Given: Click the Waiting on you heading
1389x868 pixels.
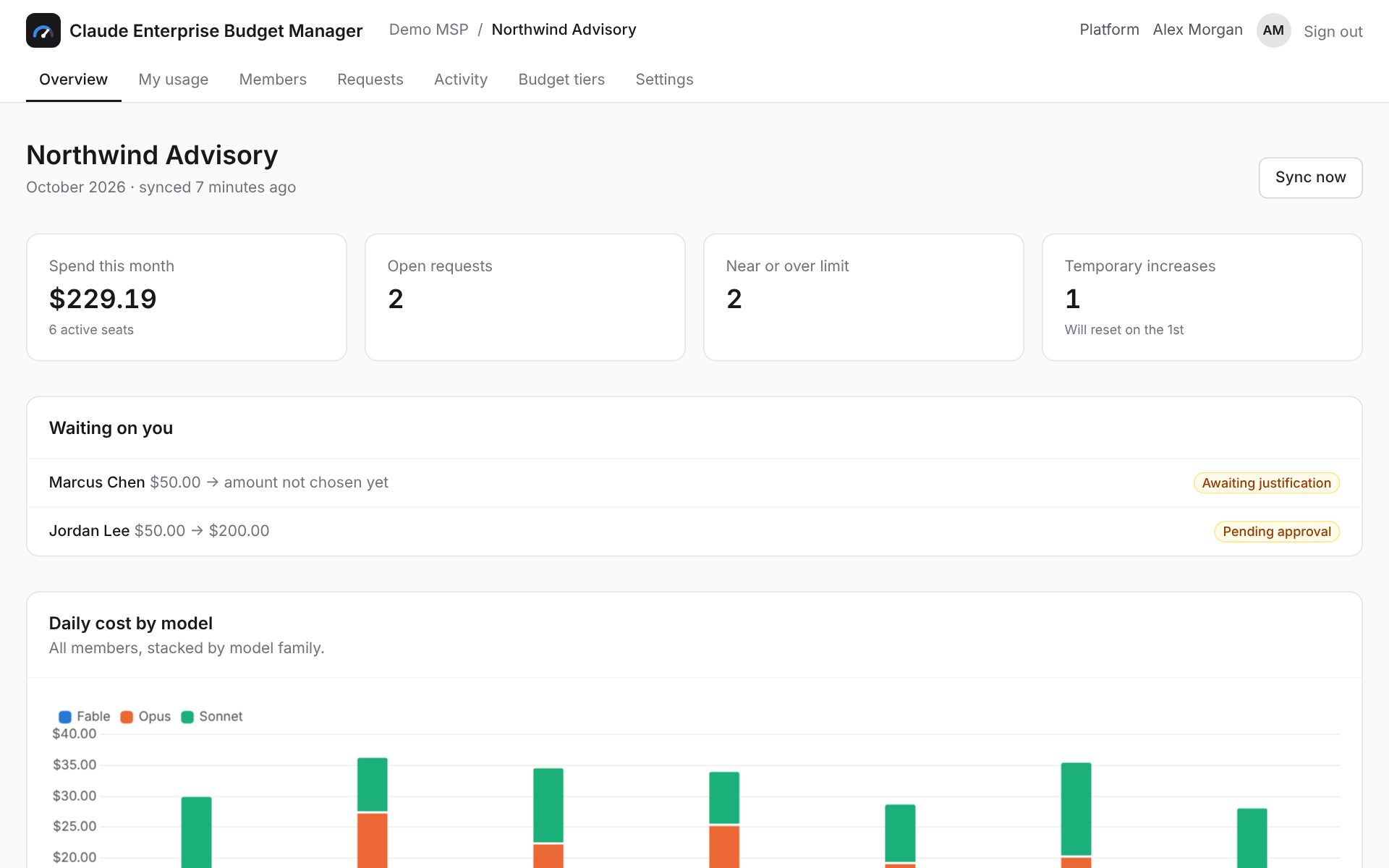Looking at the screenshot, I should pos(111,428).
